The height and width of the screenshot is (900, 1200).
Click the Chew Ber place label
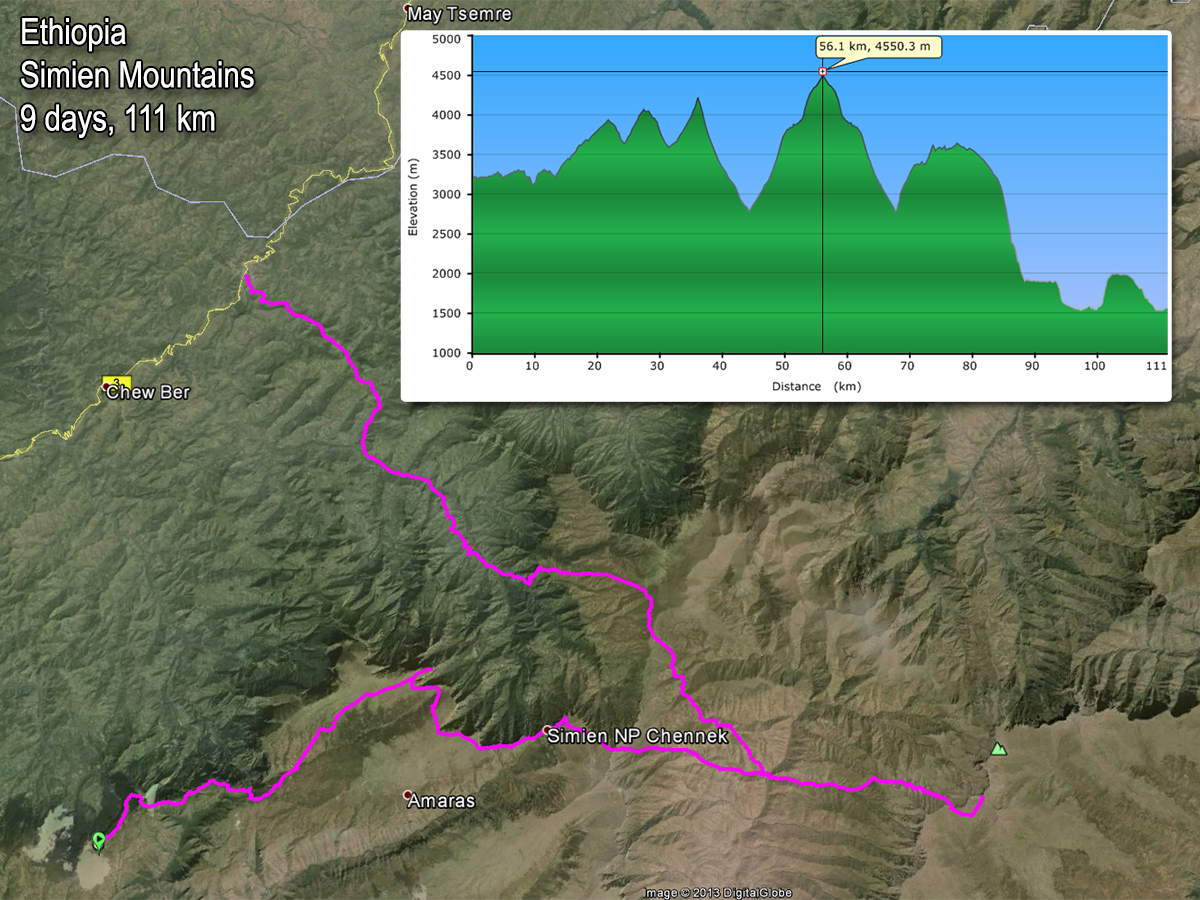click(x=148, y=393)
